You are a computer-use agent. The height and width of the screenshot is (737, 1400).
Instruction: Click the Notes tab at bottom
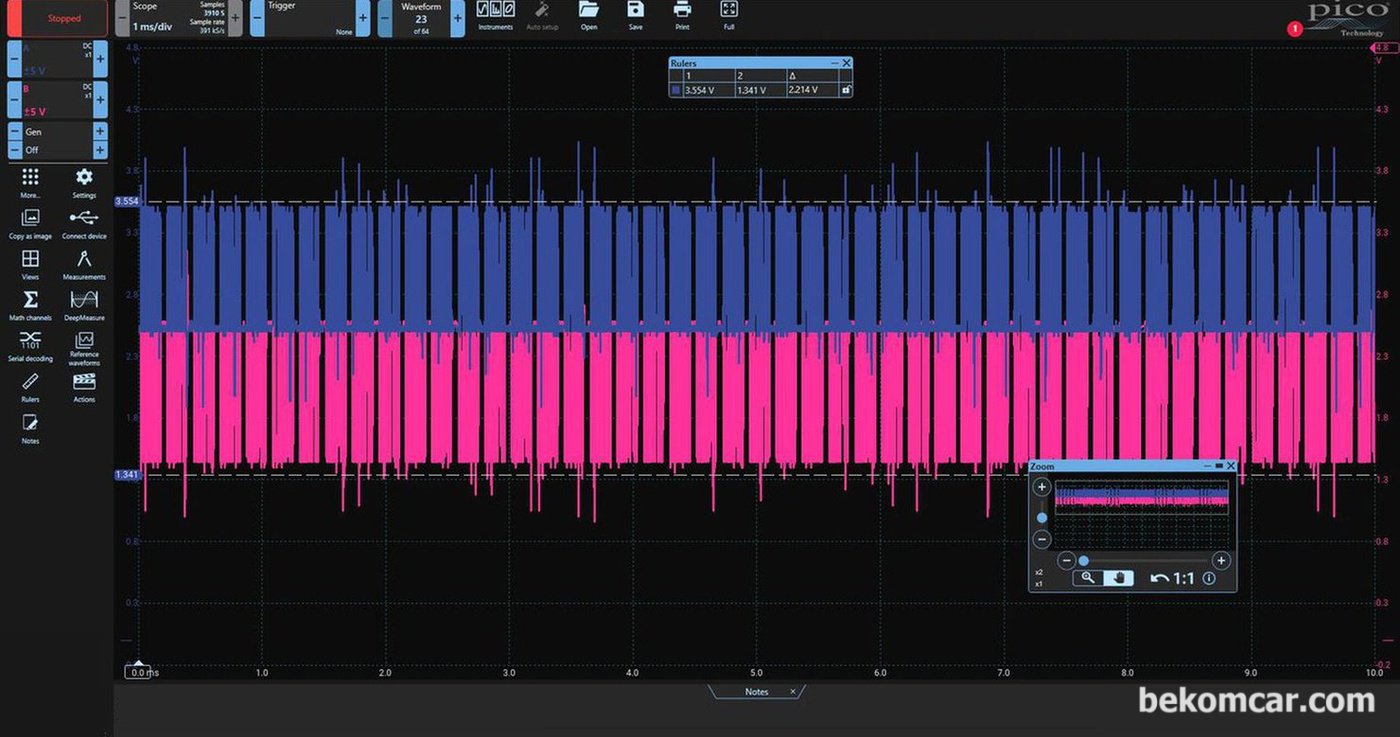click(757, 692)
